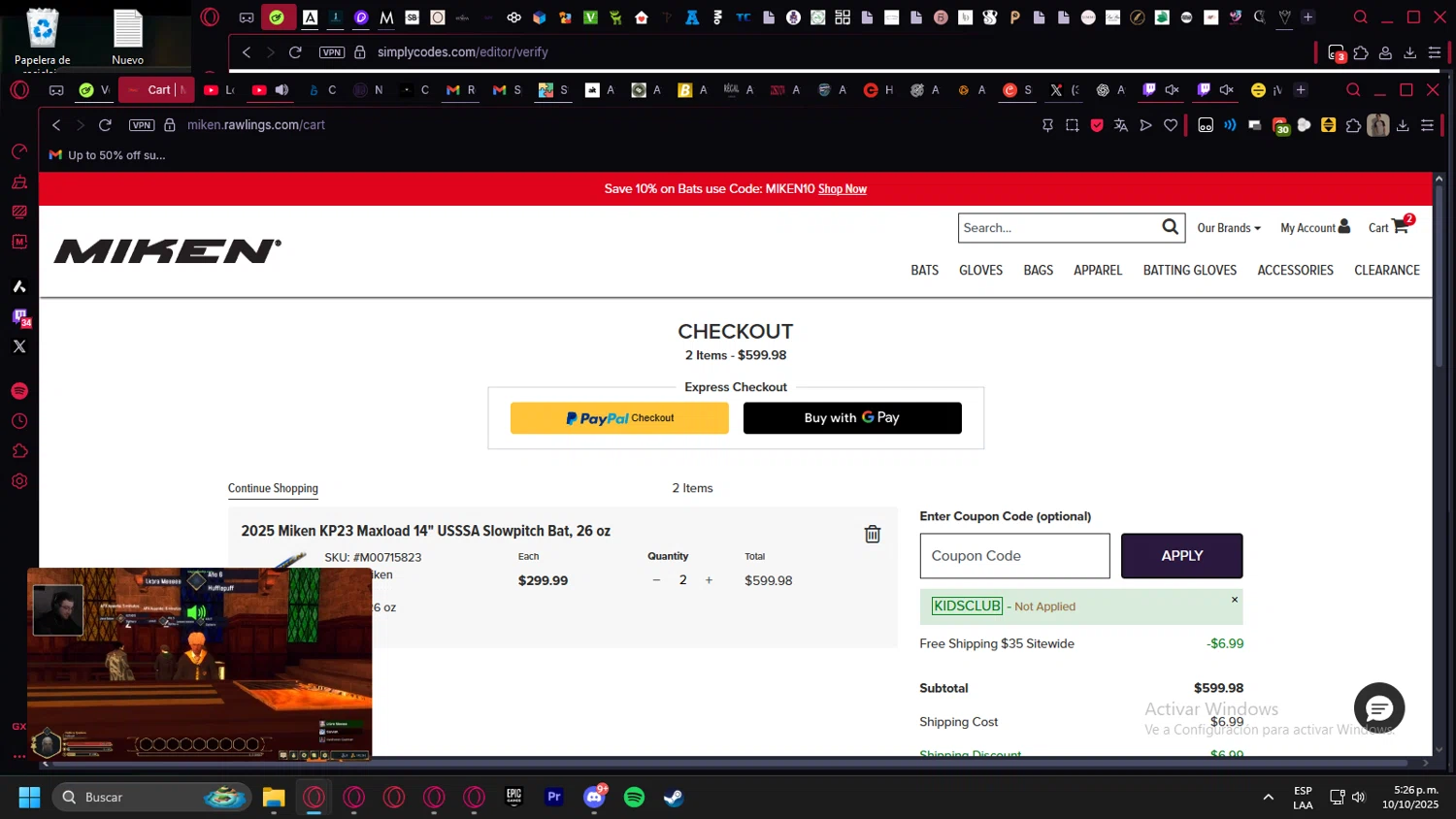This screenshot has width=1456, height=819.
Task: Unmute the first Twitch tab
Action: tap(1172, 90)
